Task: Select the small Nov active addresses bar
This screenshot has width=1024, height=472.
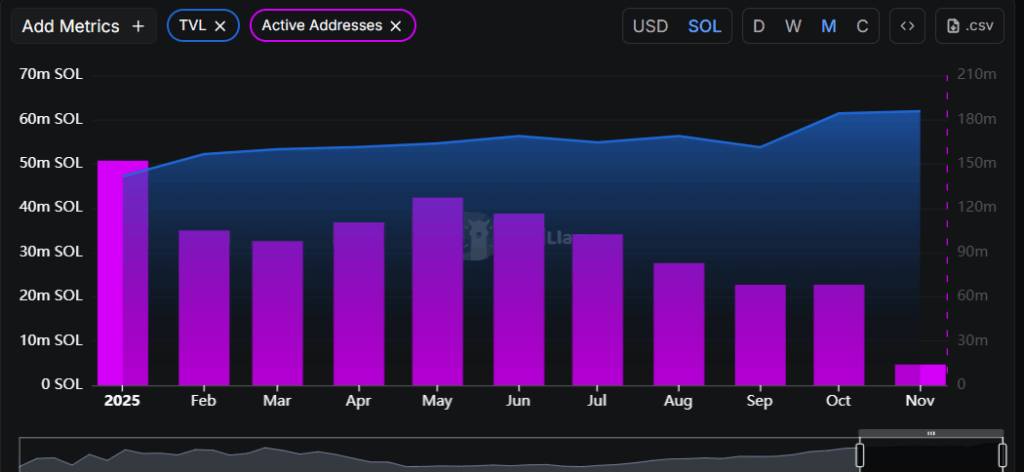Action: pos(919,375)
